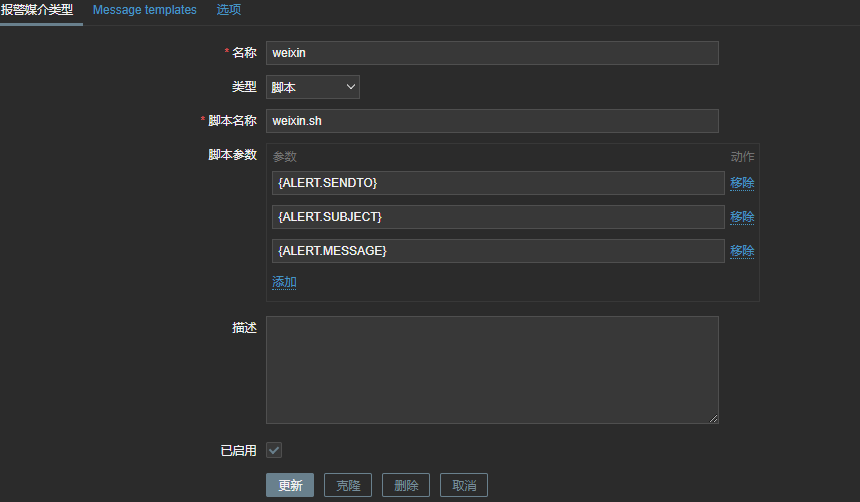Click inside the 描述 text area

coord(492,369)
